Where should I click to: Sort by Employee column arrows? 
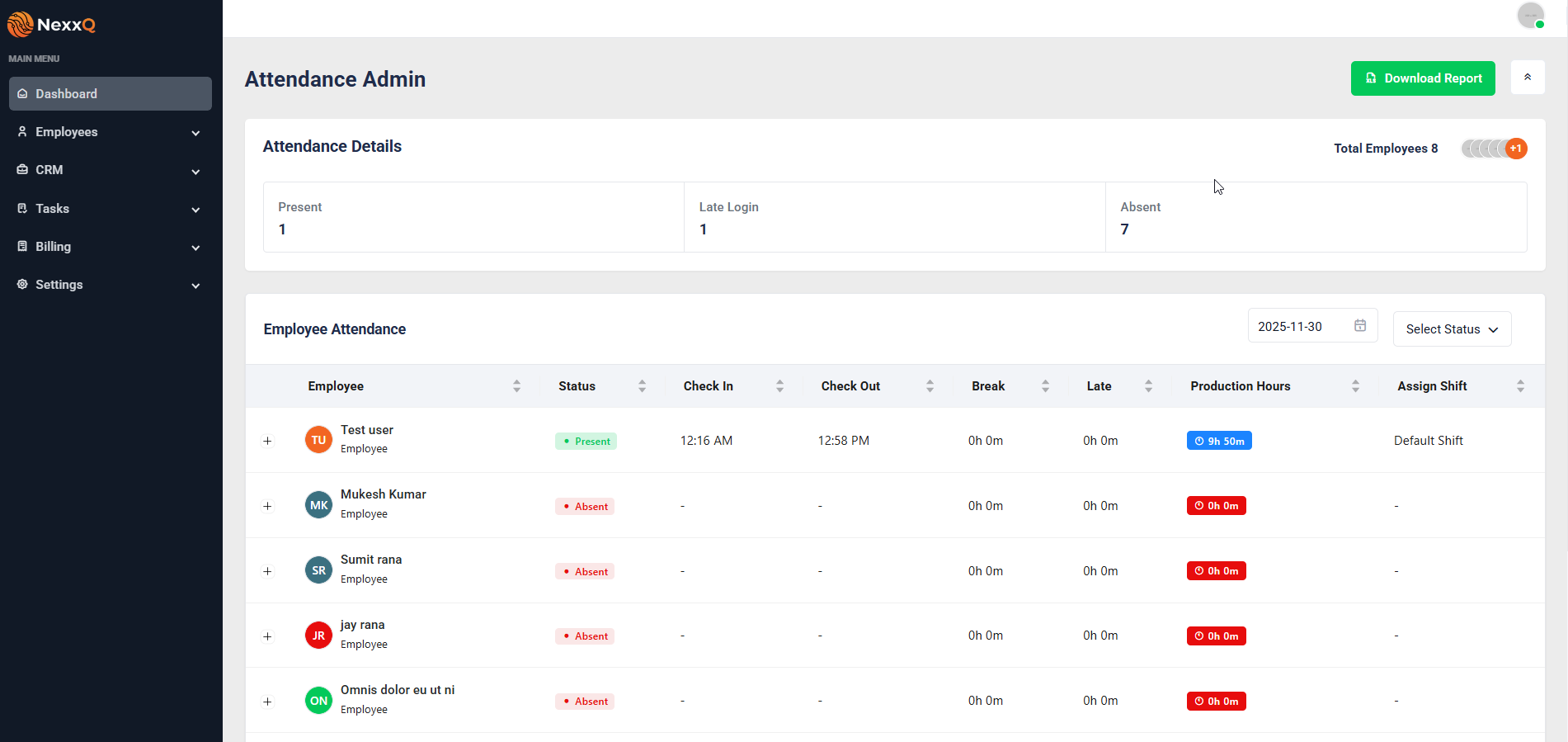(516, 386)
